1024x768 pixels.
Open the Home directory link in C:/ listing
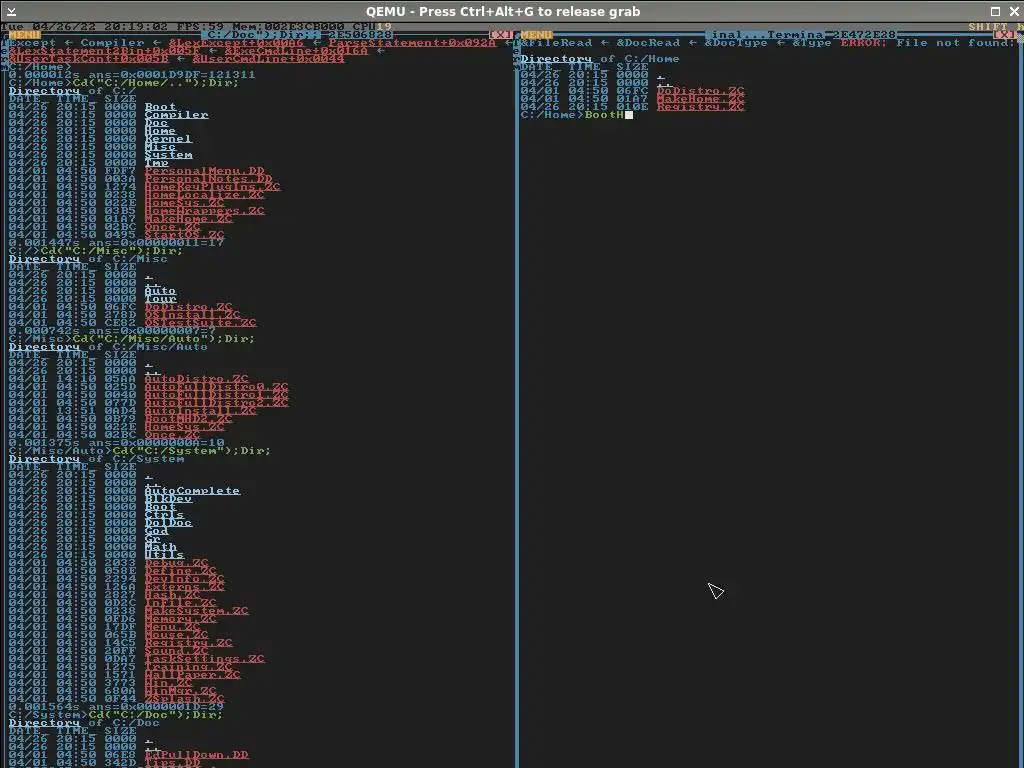[160, 131]
